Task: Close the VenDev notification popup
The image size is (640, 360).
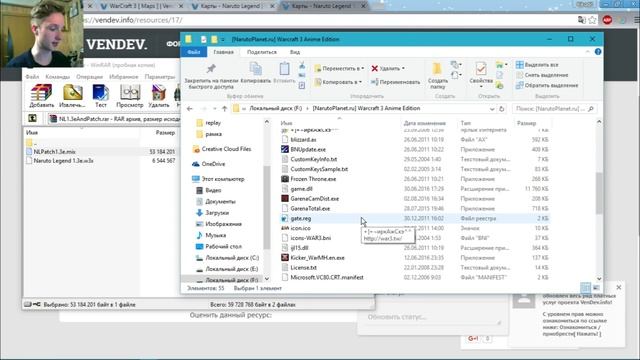Action: [619, 287]
